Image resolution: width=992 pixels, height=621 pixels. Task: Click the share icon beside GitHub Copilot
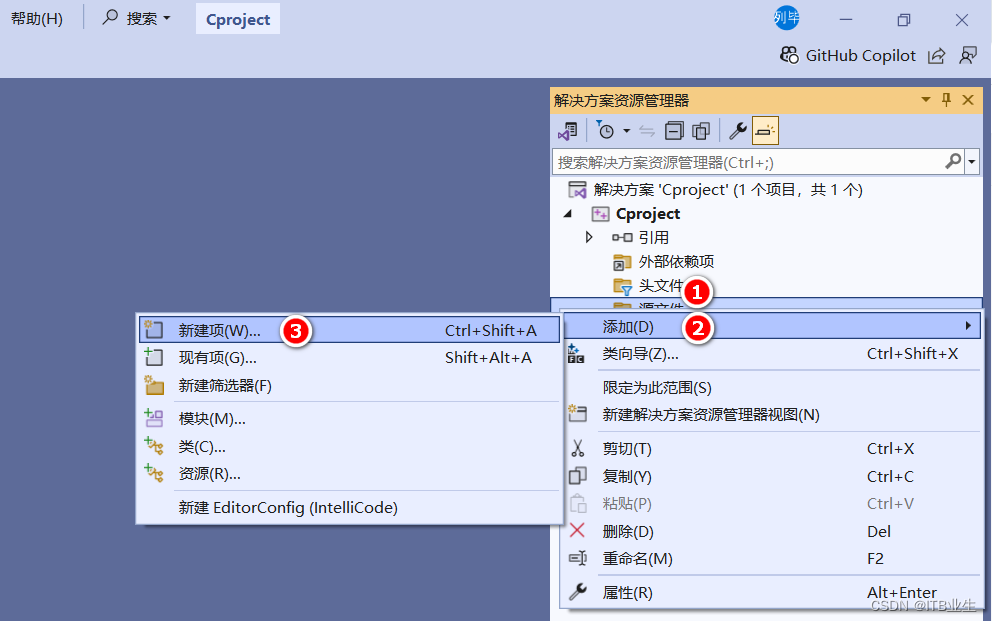pos(936,56)
